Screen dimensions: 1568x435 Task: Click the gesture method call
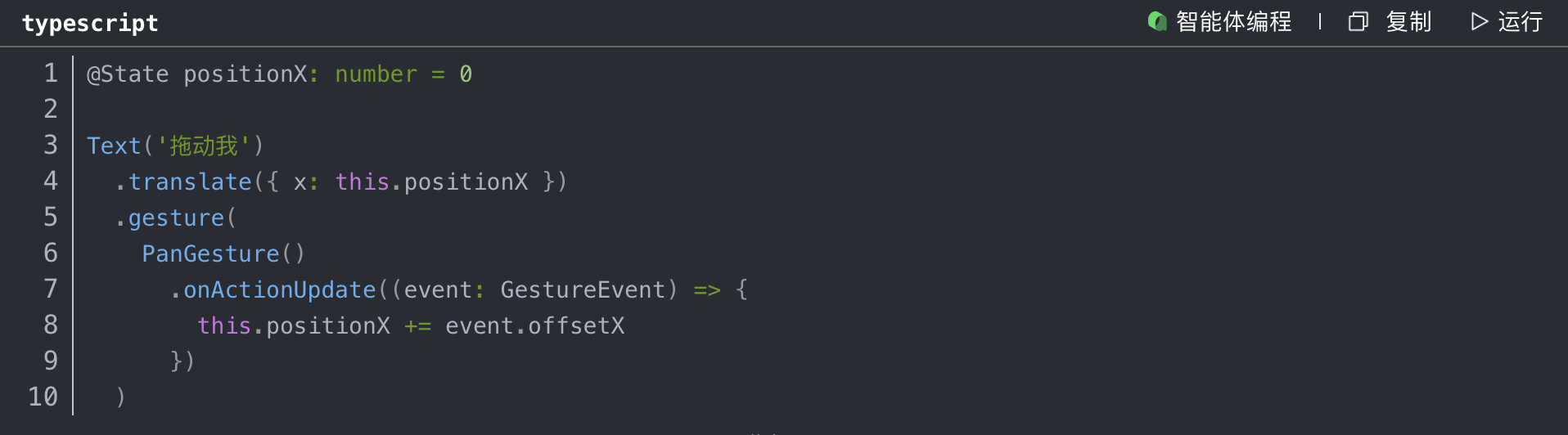click(x=176, y=218)
